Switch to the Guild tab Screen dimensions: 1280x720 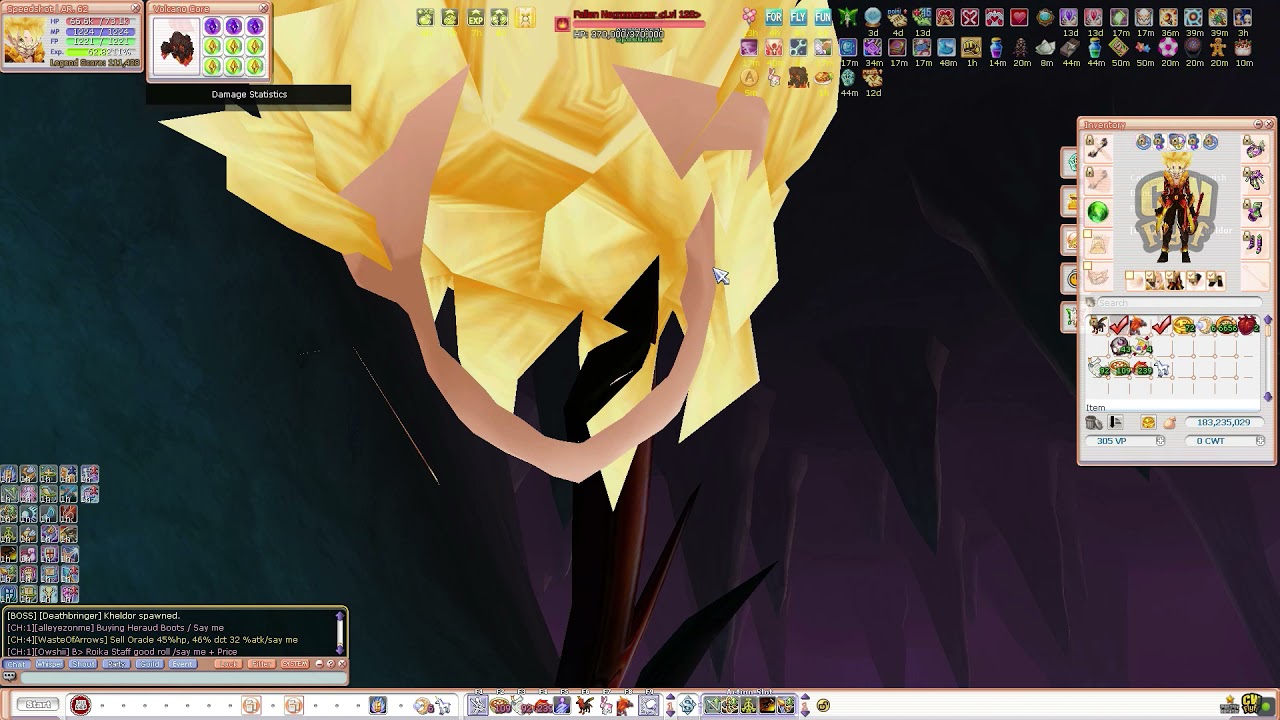click(x=150, y=664)
